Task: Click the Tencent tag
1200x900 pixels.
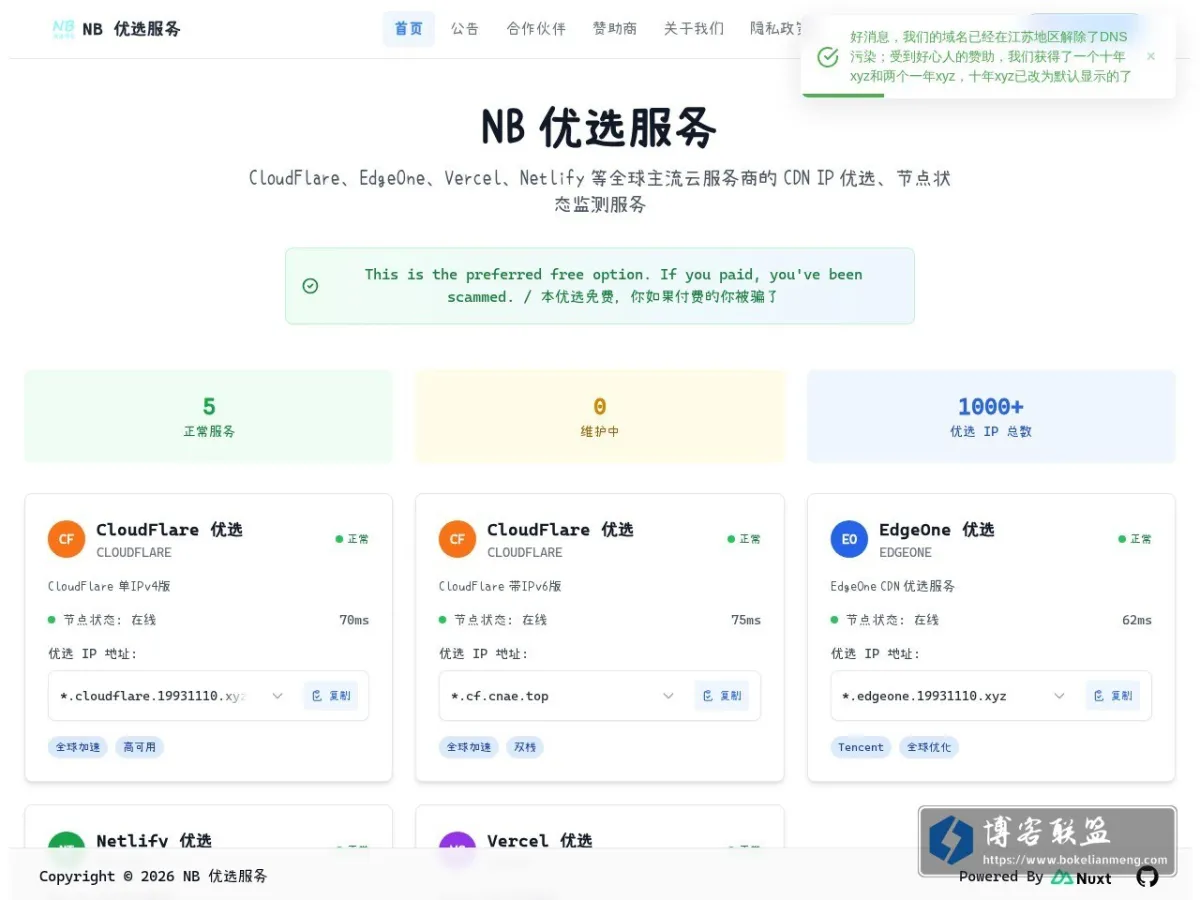Action: pos(861,747)
